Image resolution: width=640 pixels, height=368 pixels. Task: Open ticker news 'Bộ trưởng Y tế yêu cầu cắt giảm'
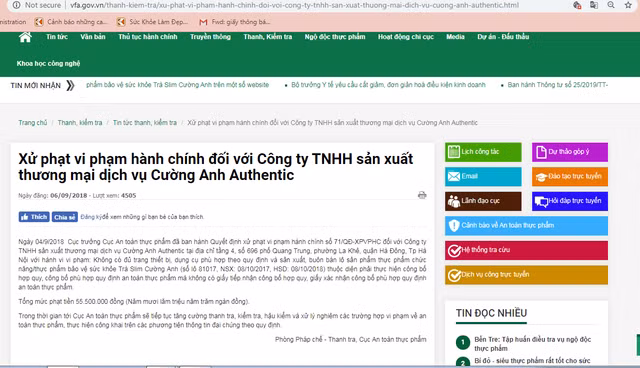coord(388,85)
